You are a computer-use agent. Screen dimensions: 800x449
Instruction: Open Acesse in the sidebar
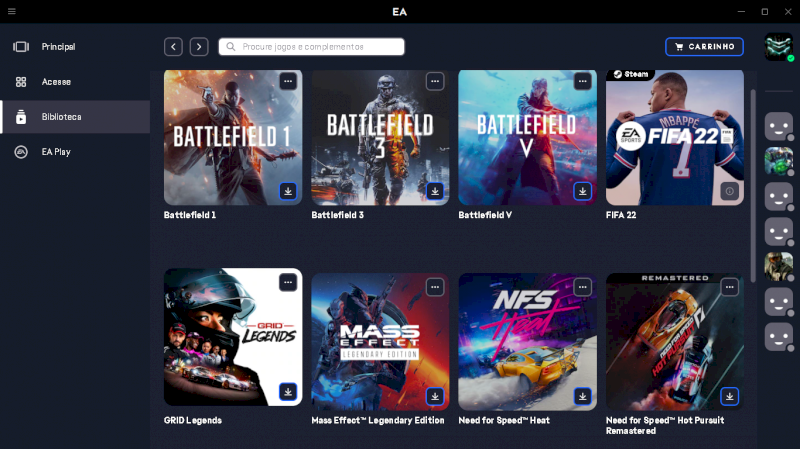(76, 82)
